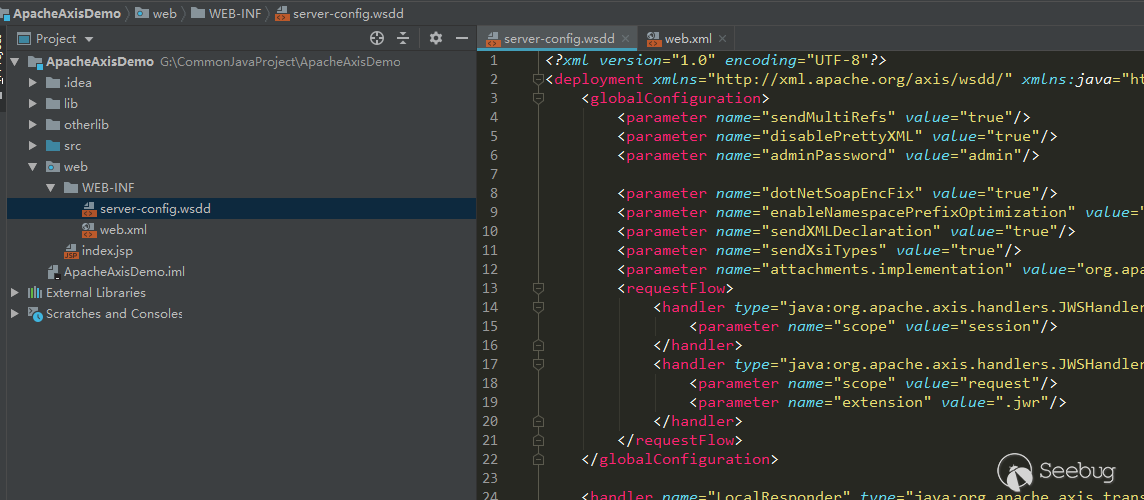
Task: Expand External Libraries node
Action: (x=15, y=293)
